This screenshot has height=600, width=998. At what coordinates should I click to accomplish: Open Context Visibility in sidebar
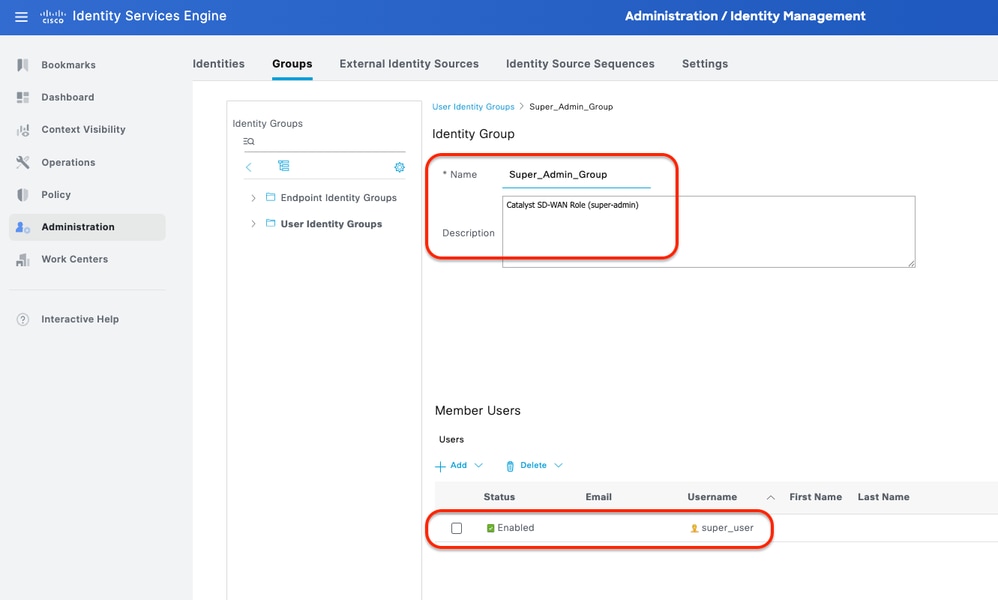[x=83, y=130]
